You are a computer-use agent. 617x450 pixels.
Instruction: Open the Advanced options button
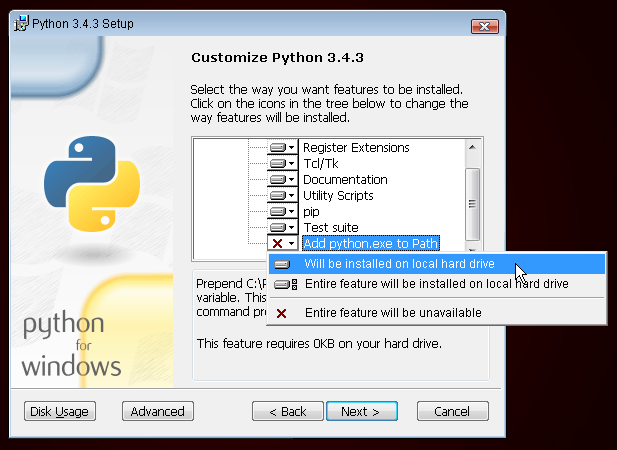tap(157, 411)
